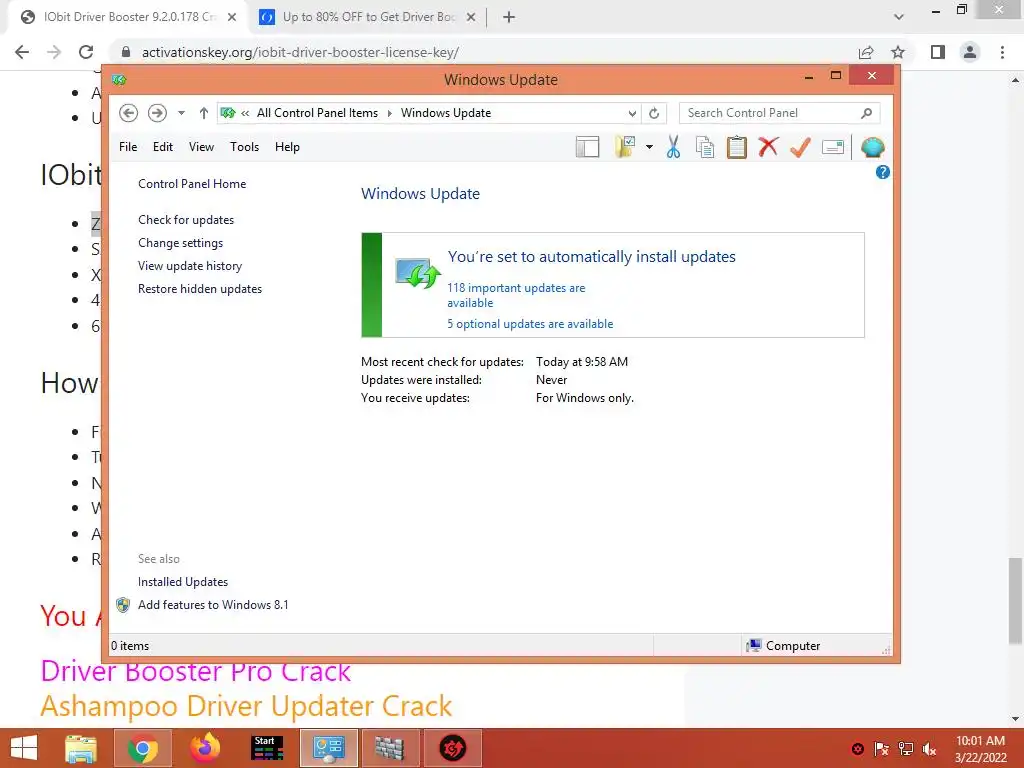The image size is (1024, 768).
Task: Toggle the preview pane layout icon
Action: [587, 147]
